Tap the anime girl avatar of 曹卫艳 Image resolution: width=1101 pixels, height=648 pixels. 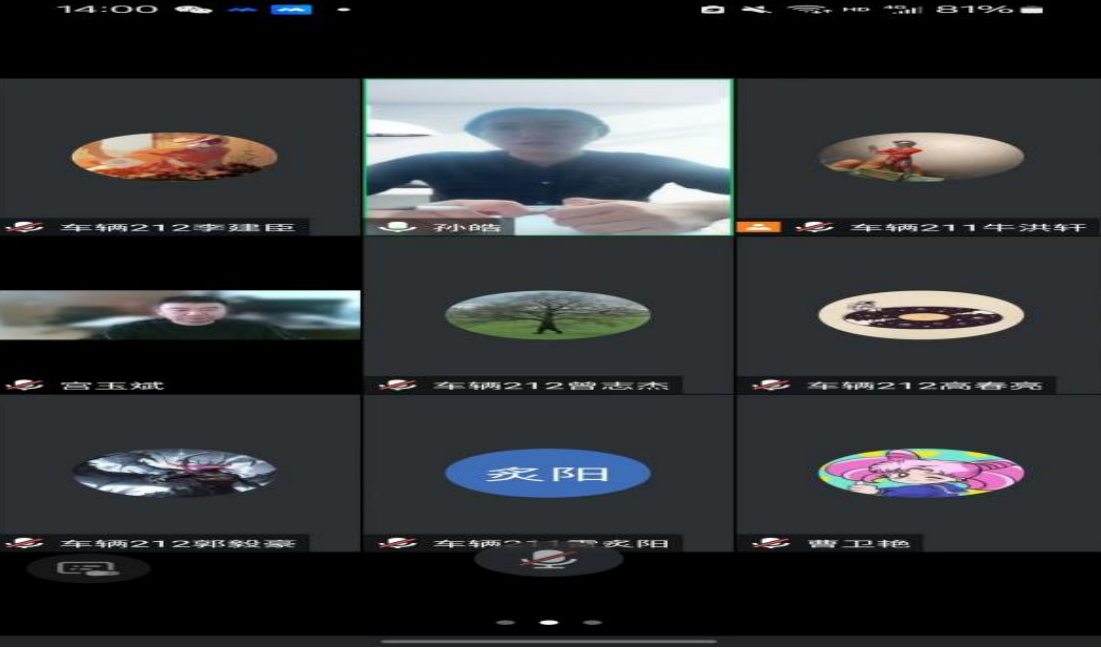tap(920, 473)
